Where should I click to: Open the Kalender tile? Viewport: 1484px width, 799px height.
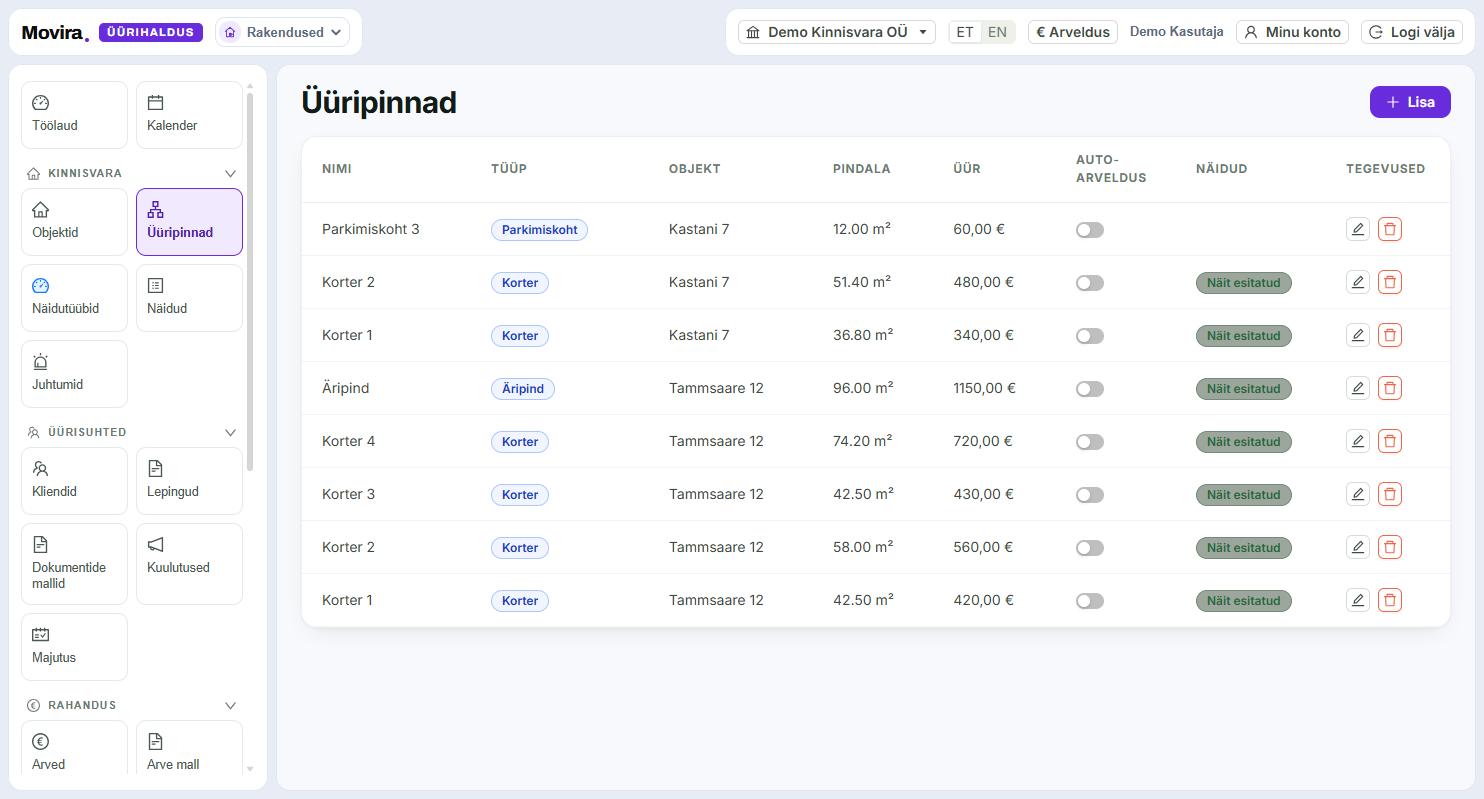(x=189, y=115)
